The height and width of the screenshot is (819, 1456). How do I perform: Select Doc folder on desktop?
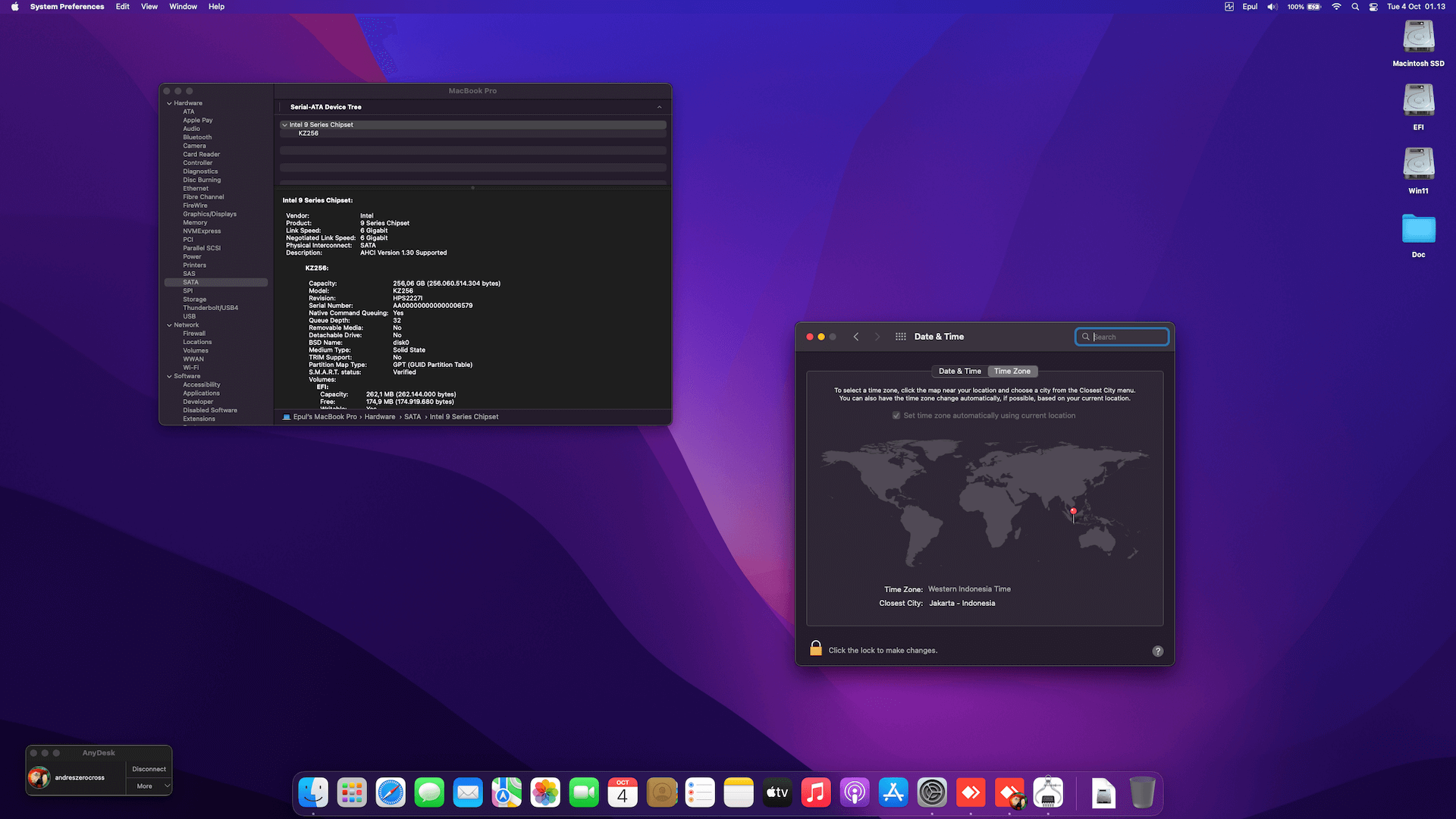click(1418, 235)
